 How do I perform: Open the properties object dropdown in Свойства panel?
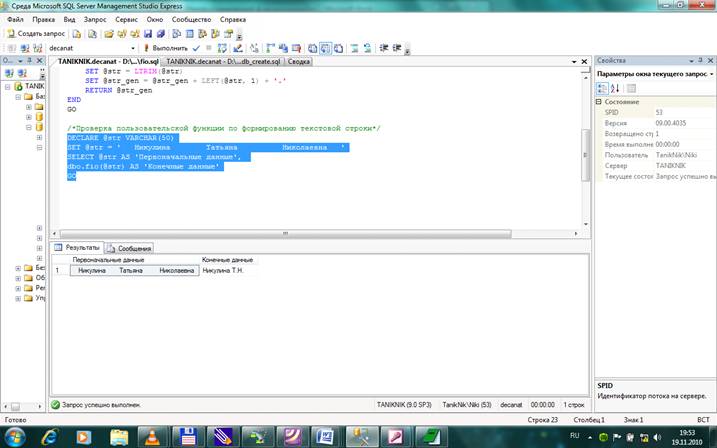tap(711, 74)
